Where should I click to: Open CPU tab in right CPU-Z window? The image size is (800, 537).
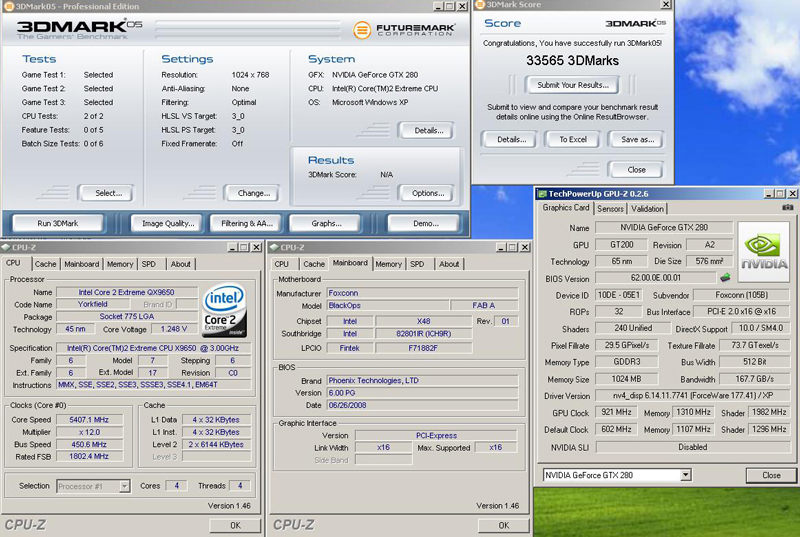[x=282, y=264]
